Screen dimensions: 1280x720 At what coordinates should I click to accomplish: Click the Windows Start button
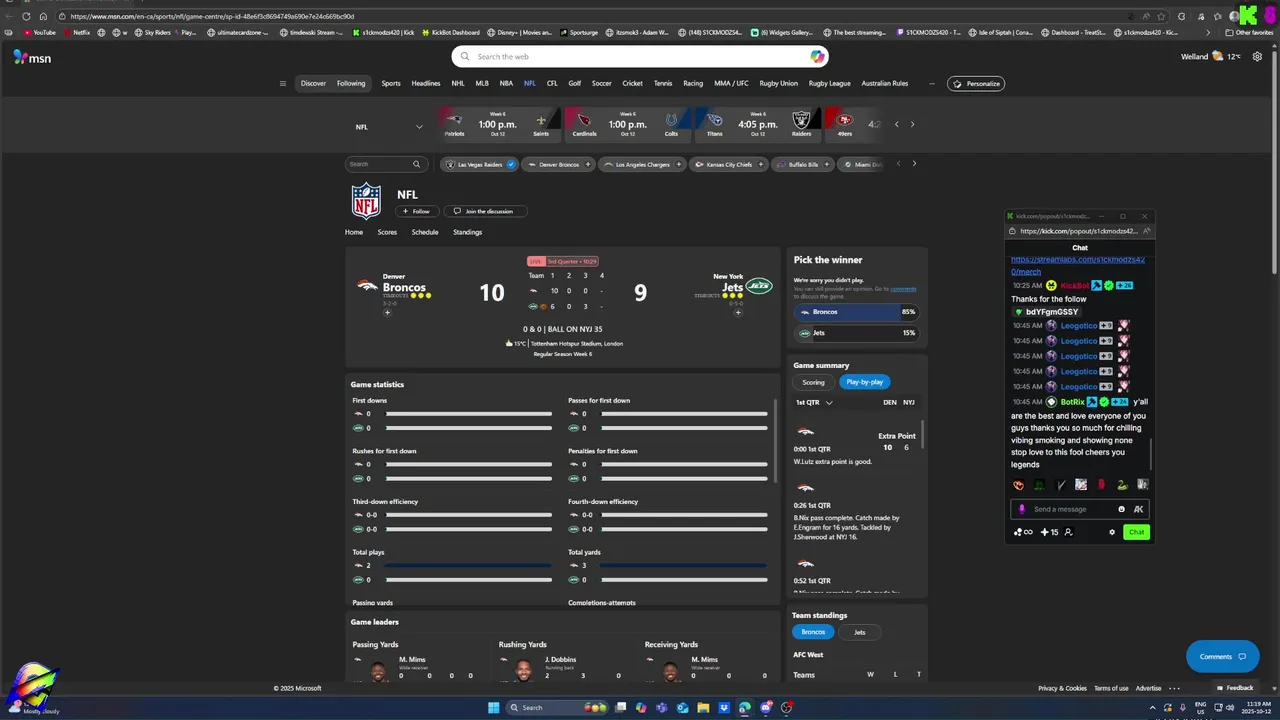[494, 708]
